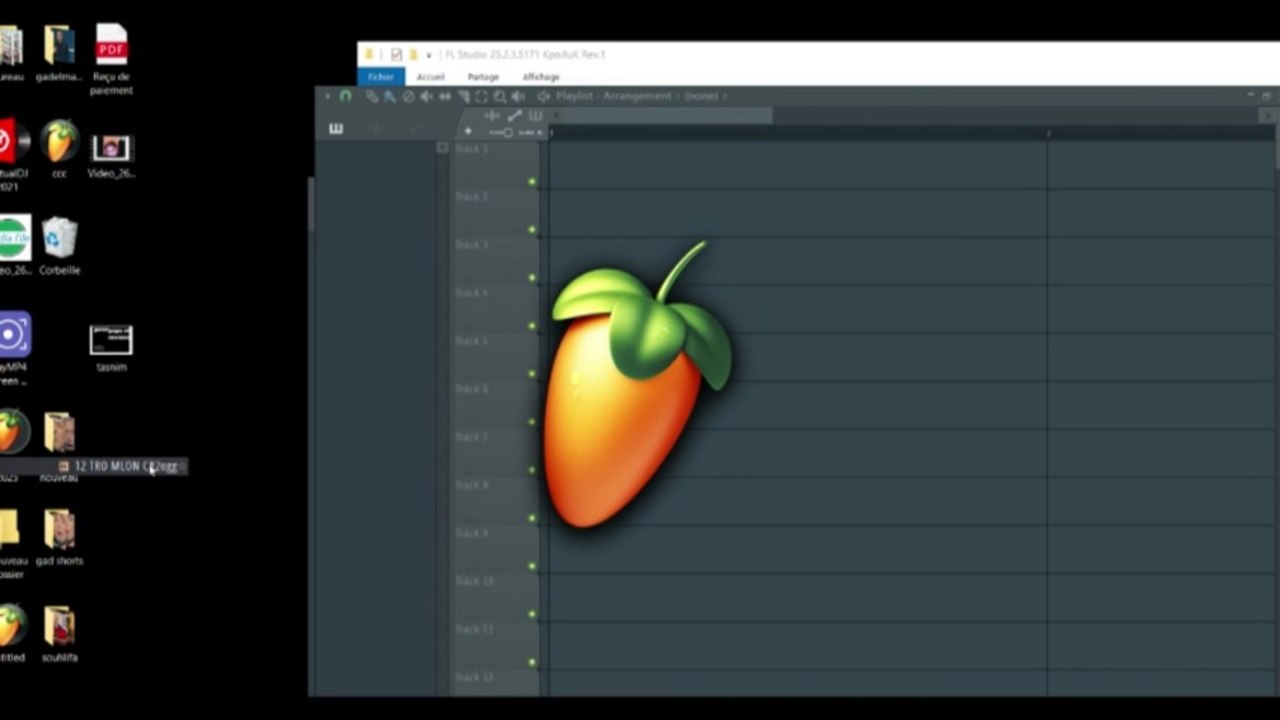Select the gadelma folder on the desktop
This screenshot has width=1280, height=720.
point(60,54)
